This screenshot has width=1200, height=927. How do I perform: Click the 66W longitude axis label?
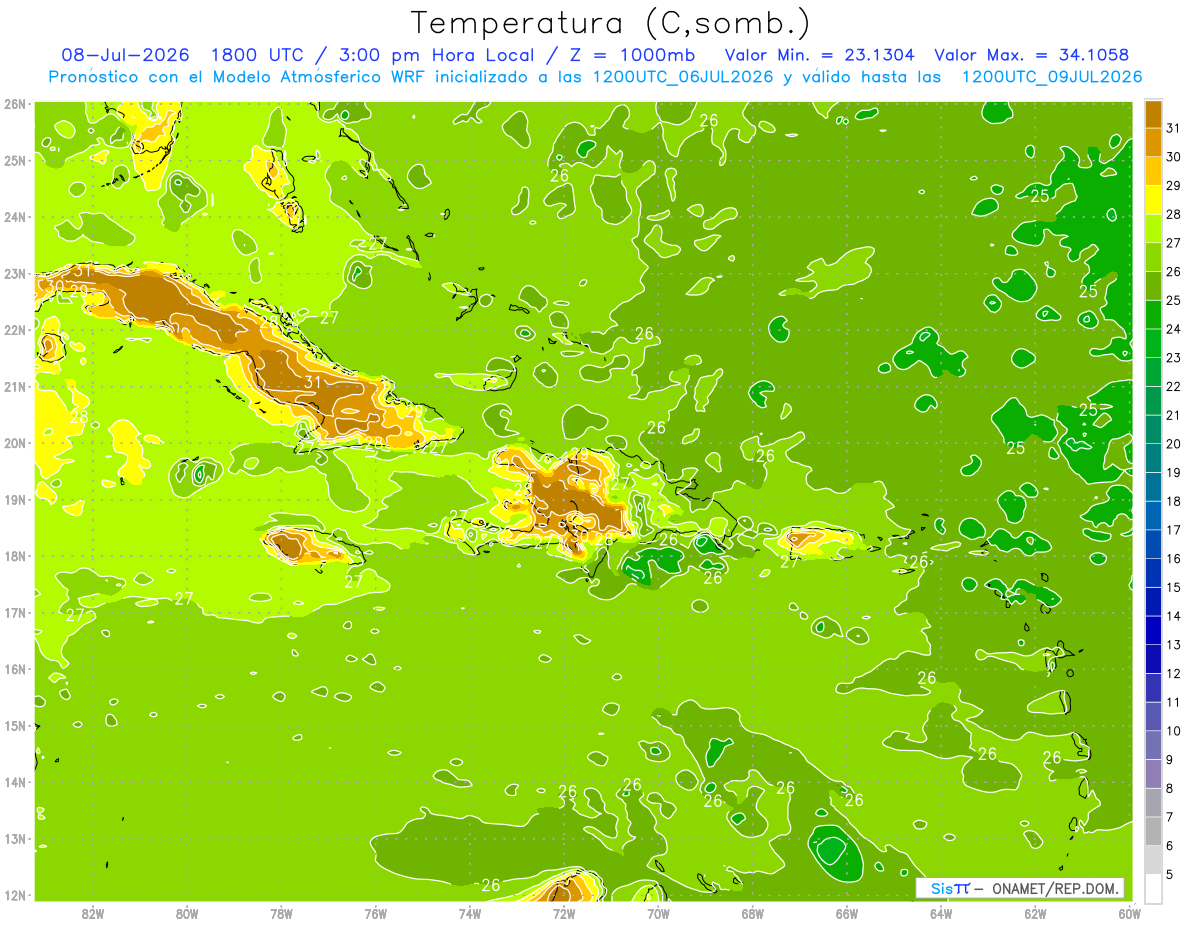846,912
